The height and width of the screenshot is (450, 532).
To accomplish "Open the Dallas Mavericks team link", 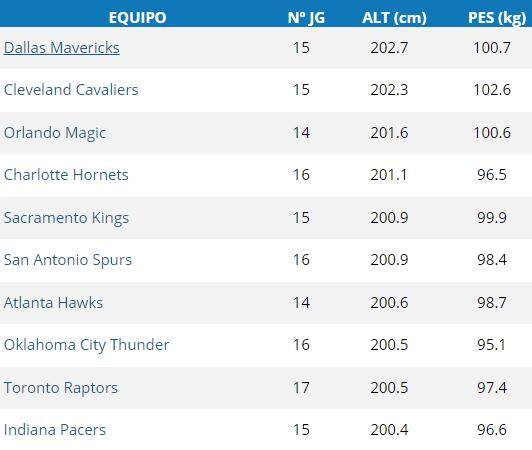I will [x=61, y=48].
